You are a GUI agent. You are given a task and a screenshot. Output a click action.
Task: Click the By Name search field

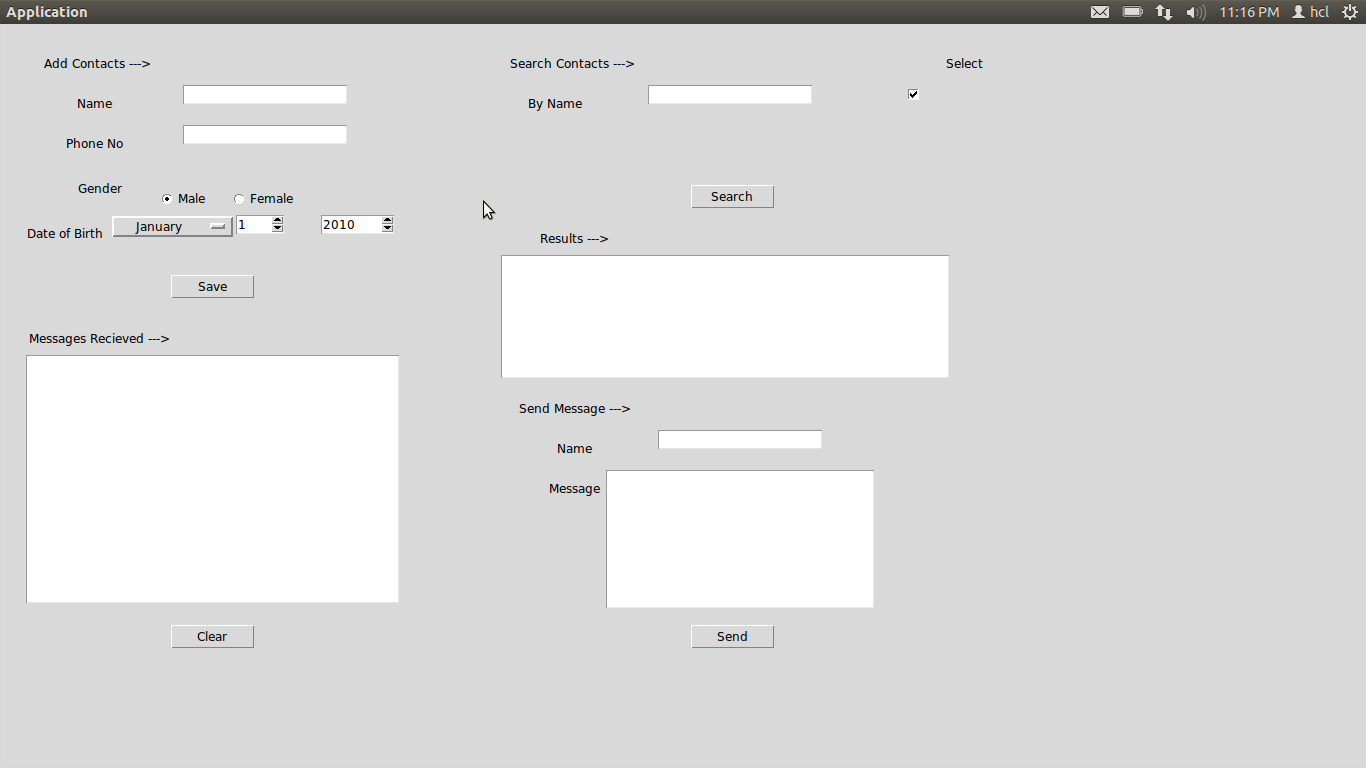[729, 94]
